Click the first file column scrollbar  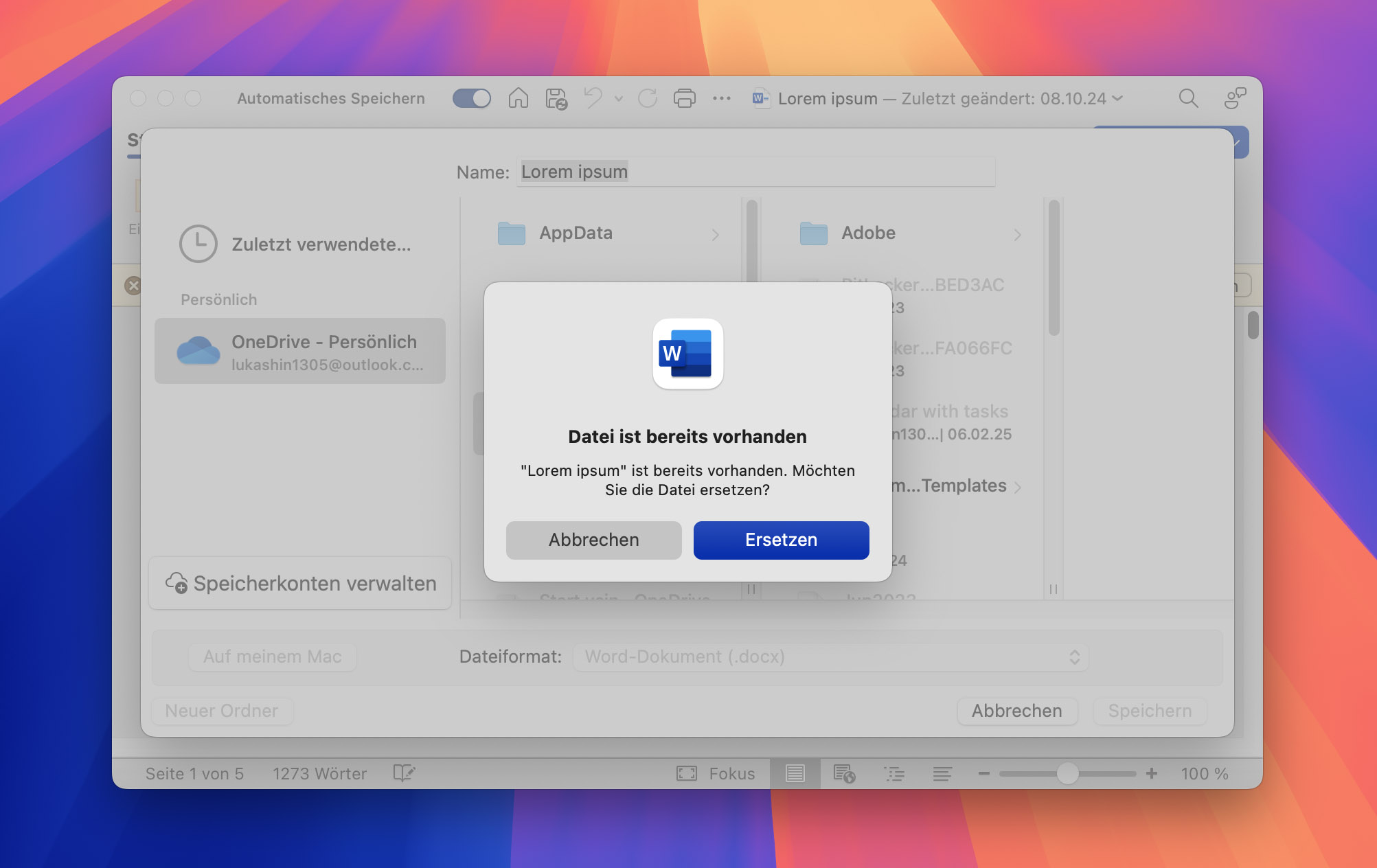[x=751, y=240]
